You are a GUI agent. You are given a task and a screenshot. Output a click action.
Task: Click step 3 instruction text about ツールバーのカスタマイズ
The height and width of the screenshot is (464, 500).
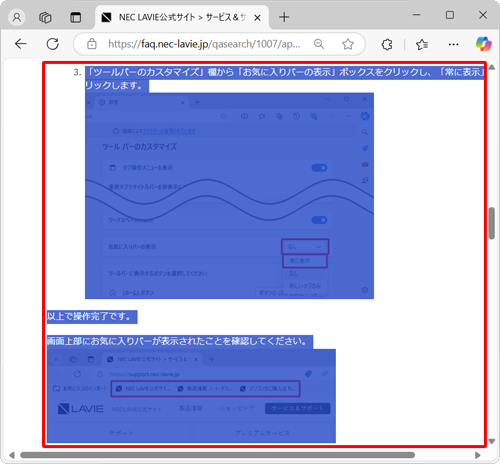284,78
